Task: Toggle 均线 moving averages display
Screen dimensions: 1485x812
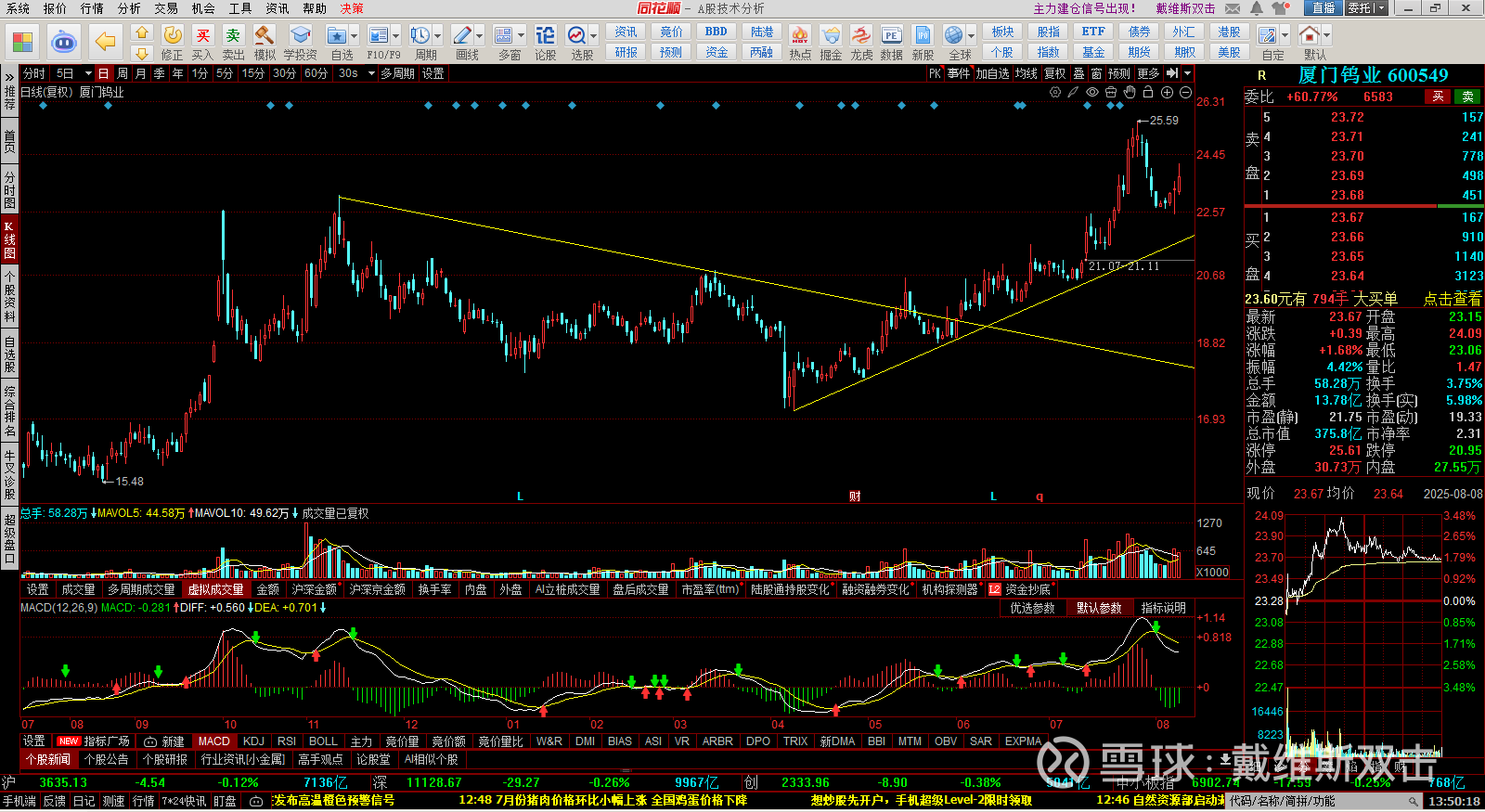Action: pos(1026,73)
